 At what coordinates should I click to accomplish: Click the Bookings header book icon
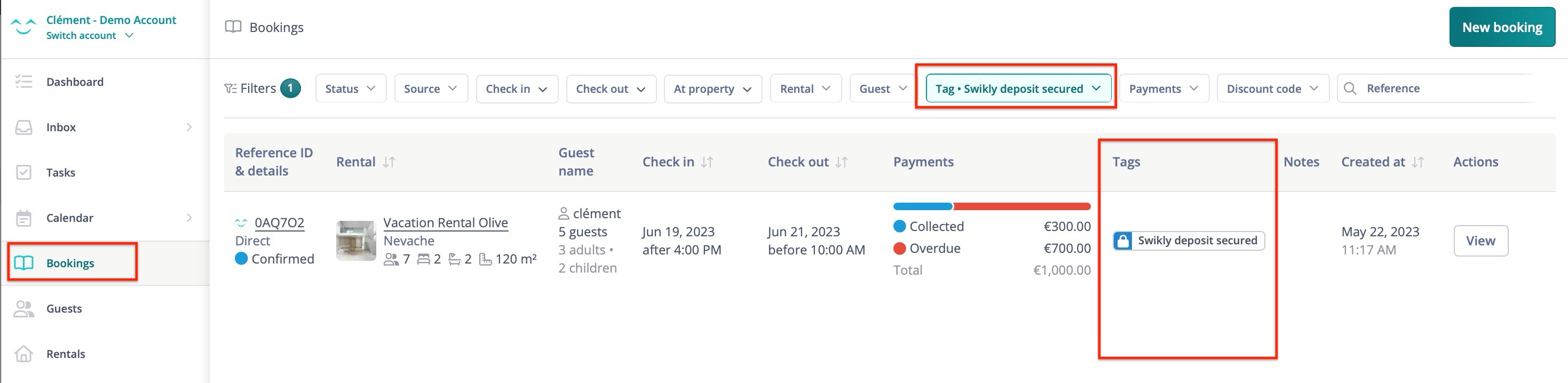tap(233, 27)
